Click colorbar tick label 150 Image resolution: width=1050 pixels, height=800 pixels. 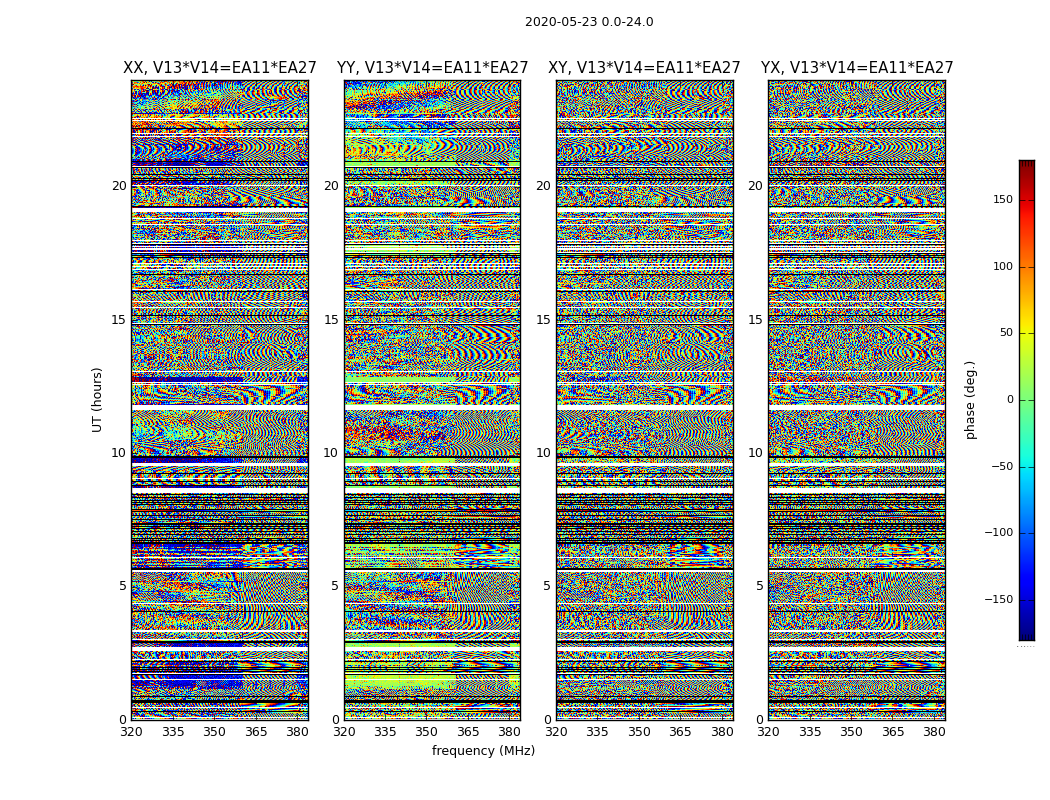tap(1002, 199)
